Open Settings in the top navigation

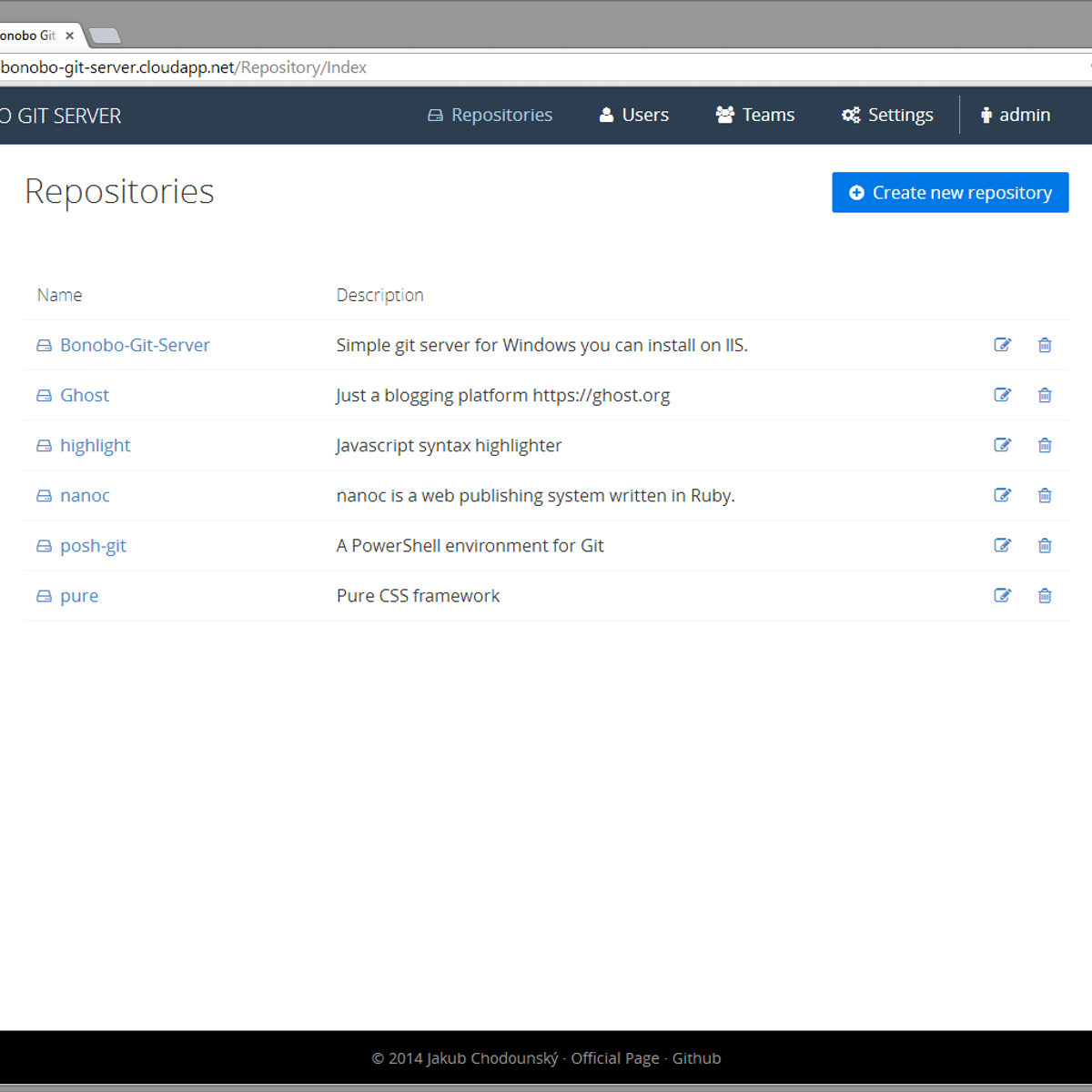pos(887,115)
